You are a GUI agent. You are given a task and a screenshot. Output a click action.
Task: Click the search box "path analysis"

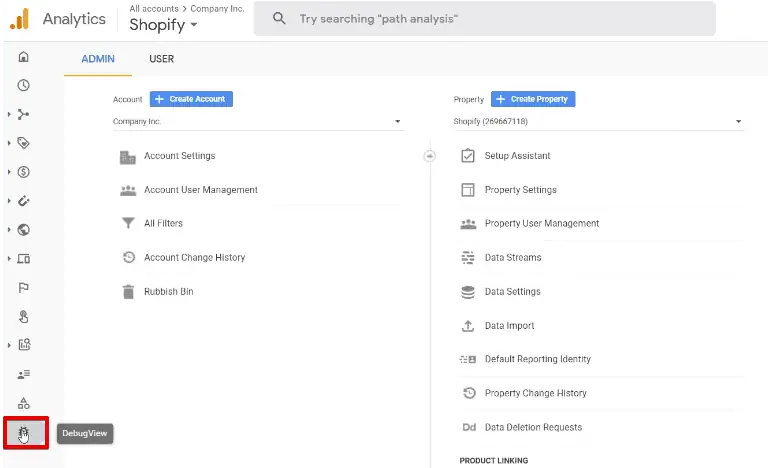pyautogui.click(x=484, y=19)
